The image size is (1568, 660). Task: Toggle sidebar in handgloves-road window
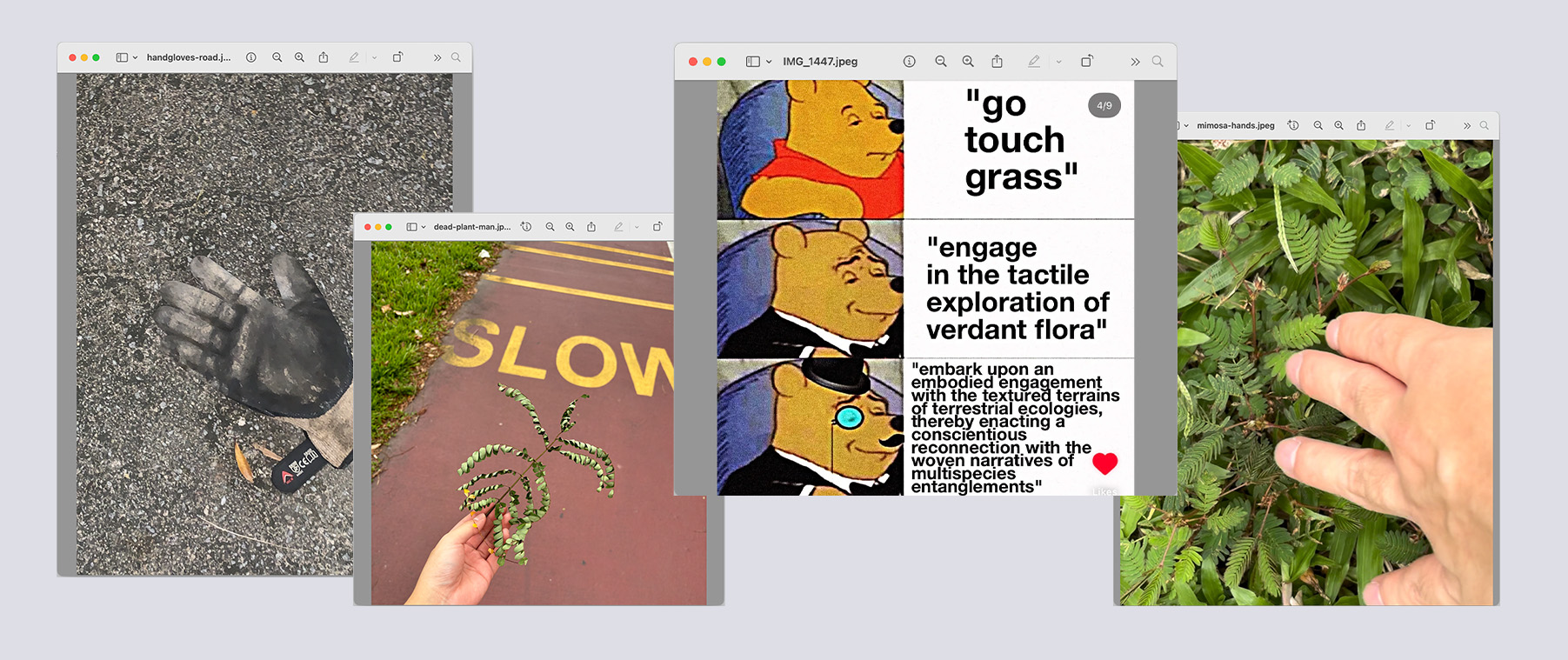click(122, 57)
